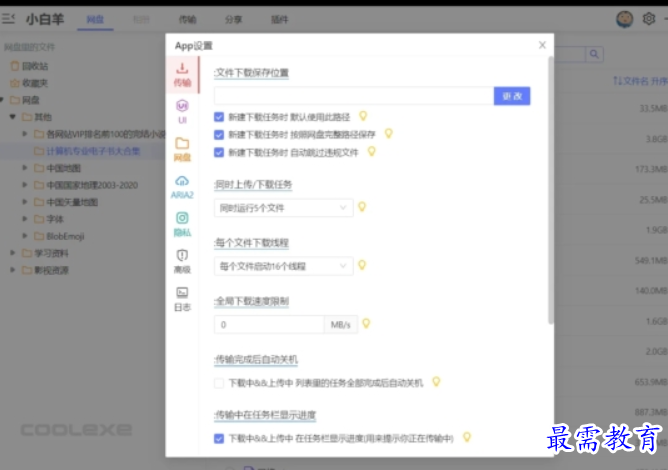Expand the 影视资源 folder arrow
The image size is (668, 470).
[x=13, y=270]
